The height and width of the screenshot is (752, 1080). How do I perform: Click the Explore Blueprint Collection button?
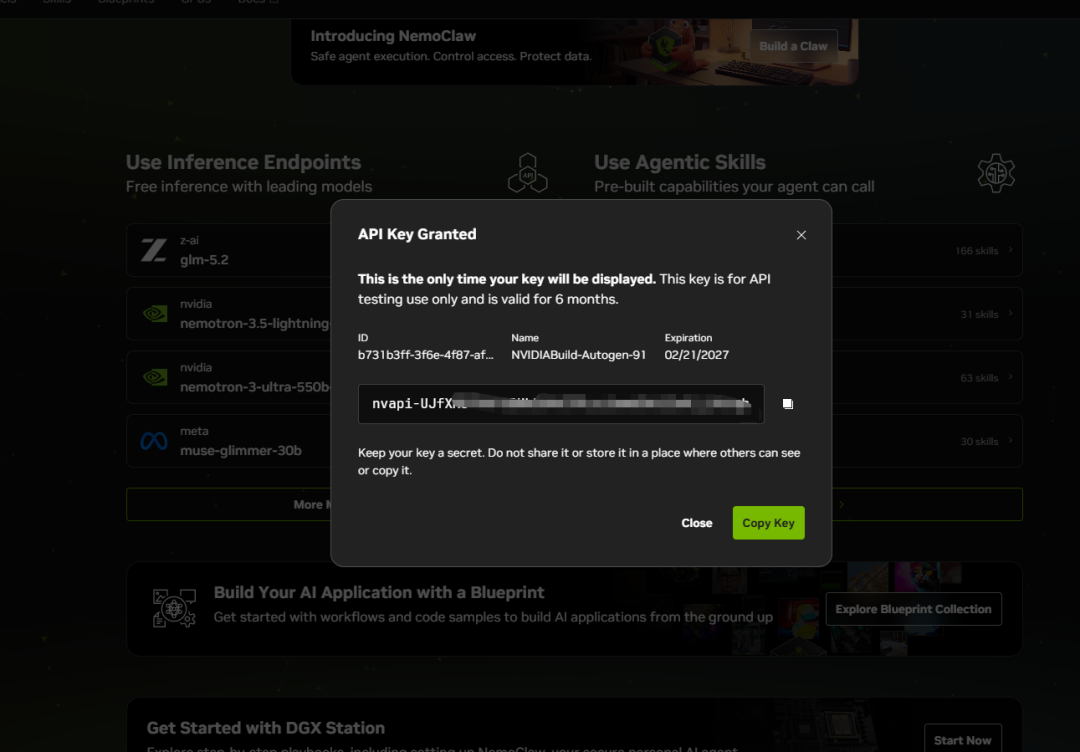(x=913, y=609)
